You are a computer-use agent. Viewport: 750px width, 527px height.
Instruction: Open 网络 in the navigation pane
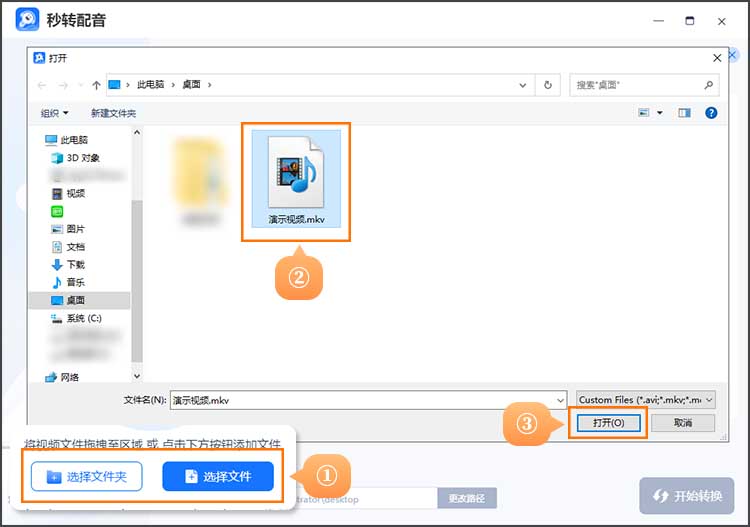coord(69,377)
